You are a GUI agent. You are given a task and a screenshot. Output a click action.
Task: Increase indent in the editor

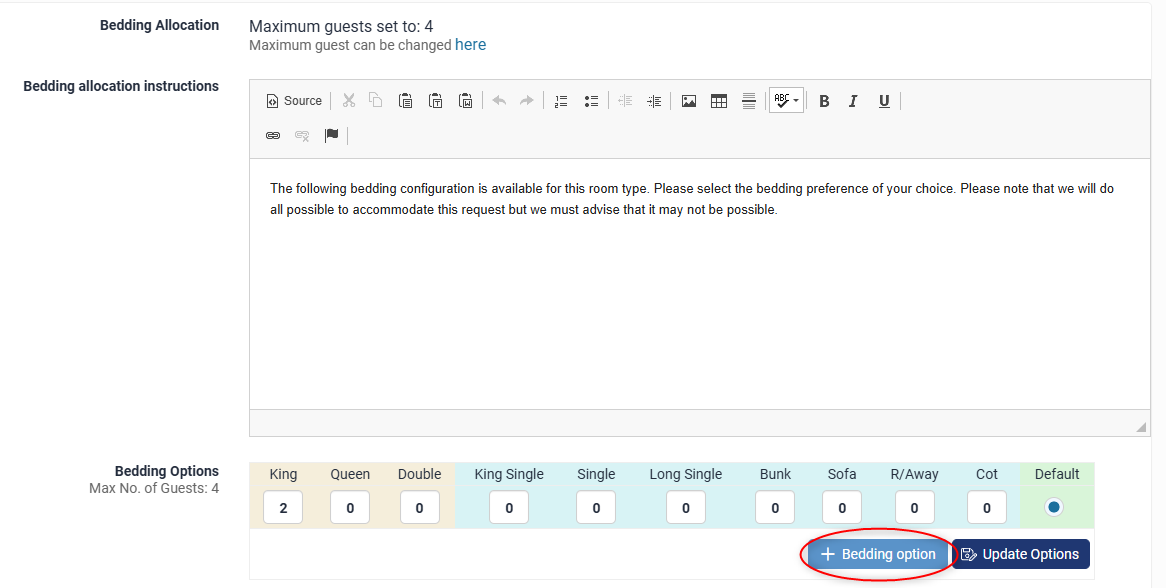pyautogui.click(x=654, y=101)
